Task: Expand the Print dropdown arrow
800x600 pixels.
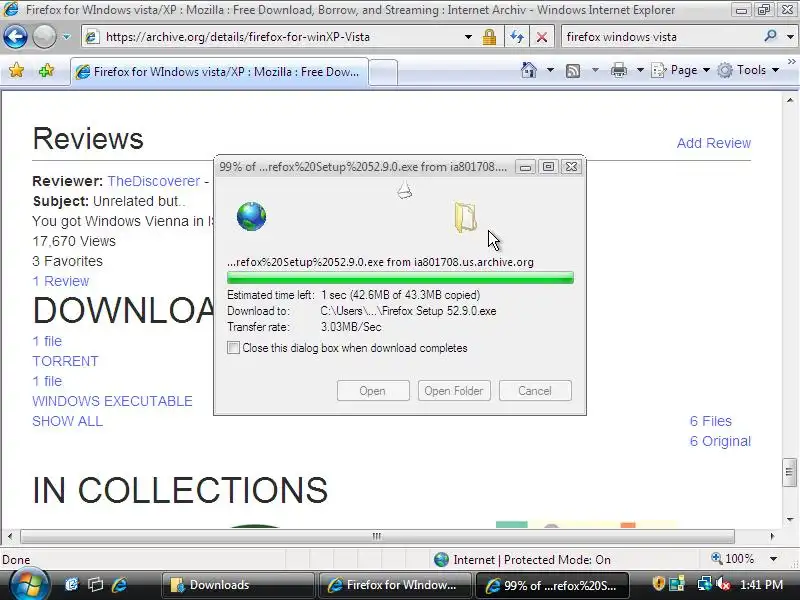Action: tap(640, 70)
